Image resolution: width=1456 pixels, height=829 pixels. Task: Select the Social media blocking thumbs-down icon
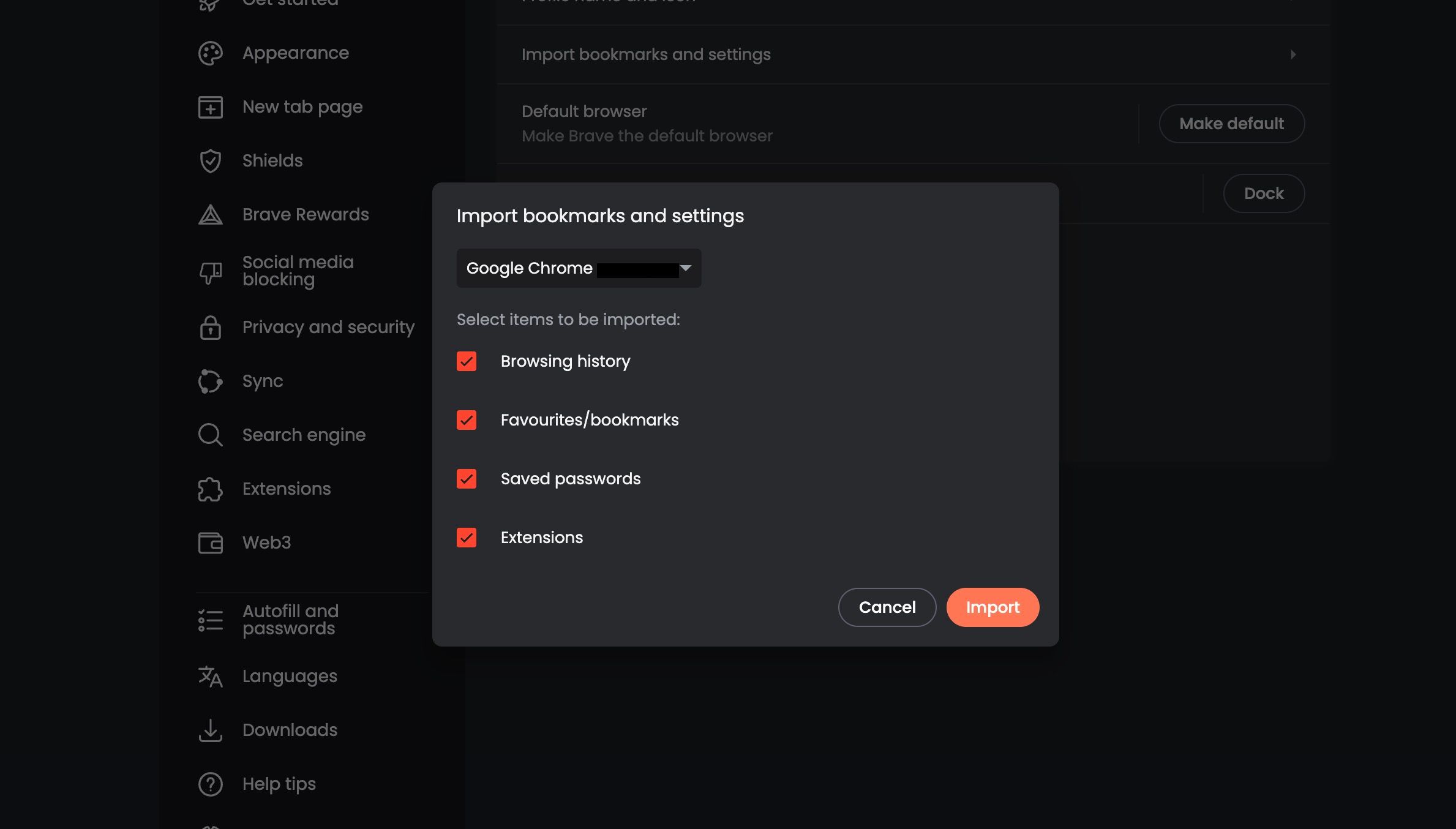[209, 271]
